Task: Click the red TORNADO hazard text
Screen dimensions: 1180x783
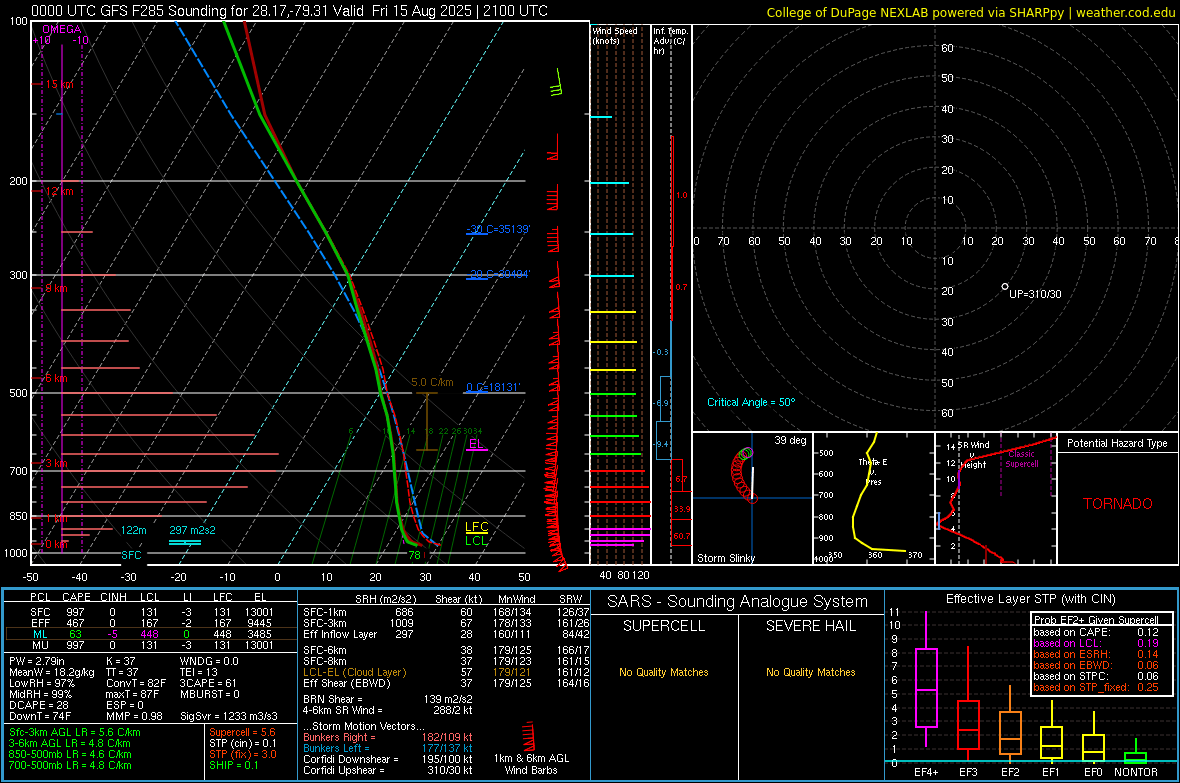Action: tap(1118, 504)
